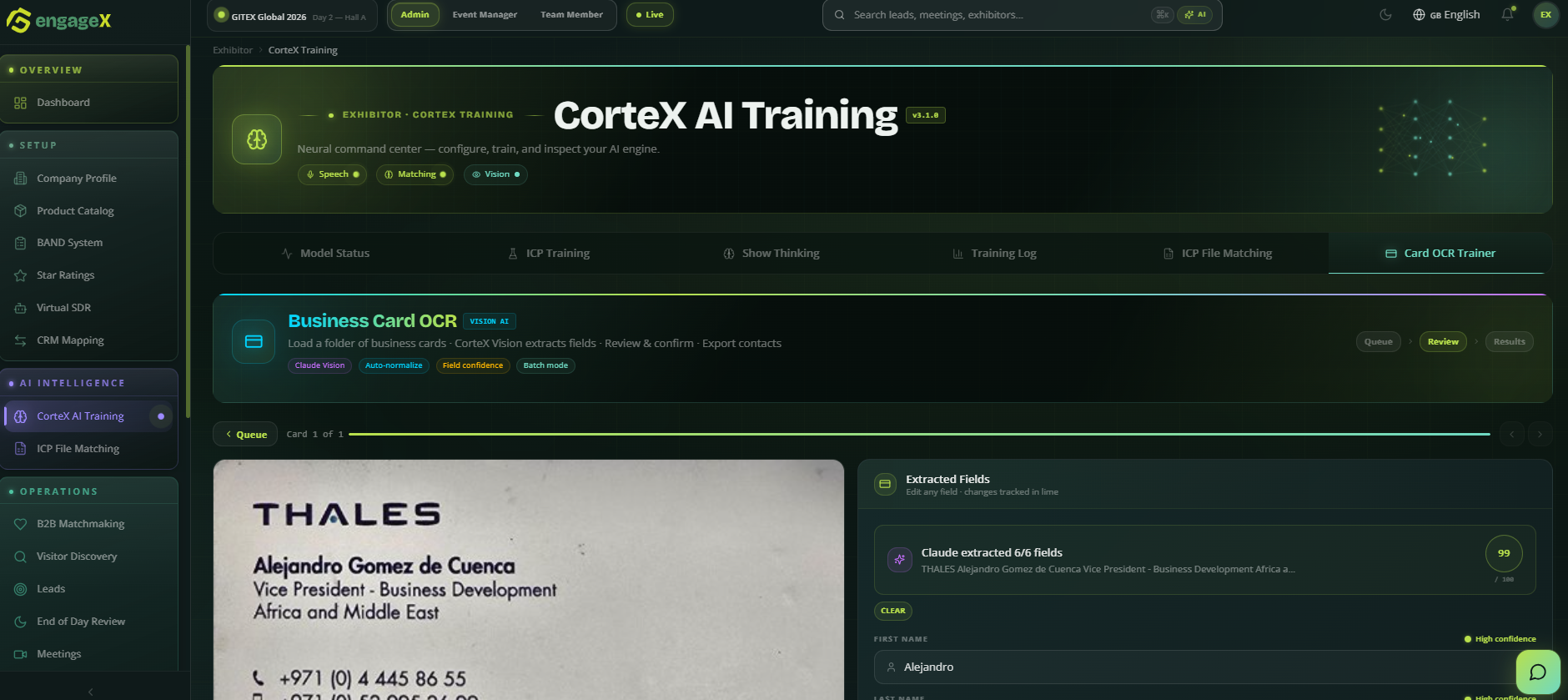1568x700 pixels.
Task: Switch to Team Member role
Action: point(571,15)
